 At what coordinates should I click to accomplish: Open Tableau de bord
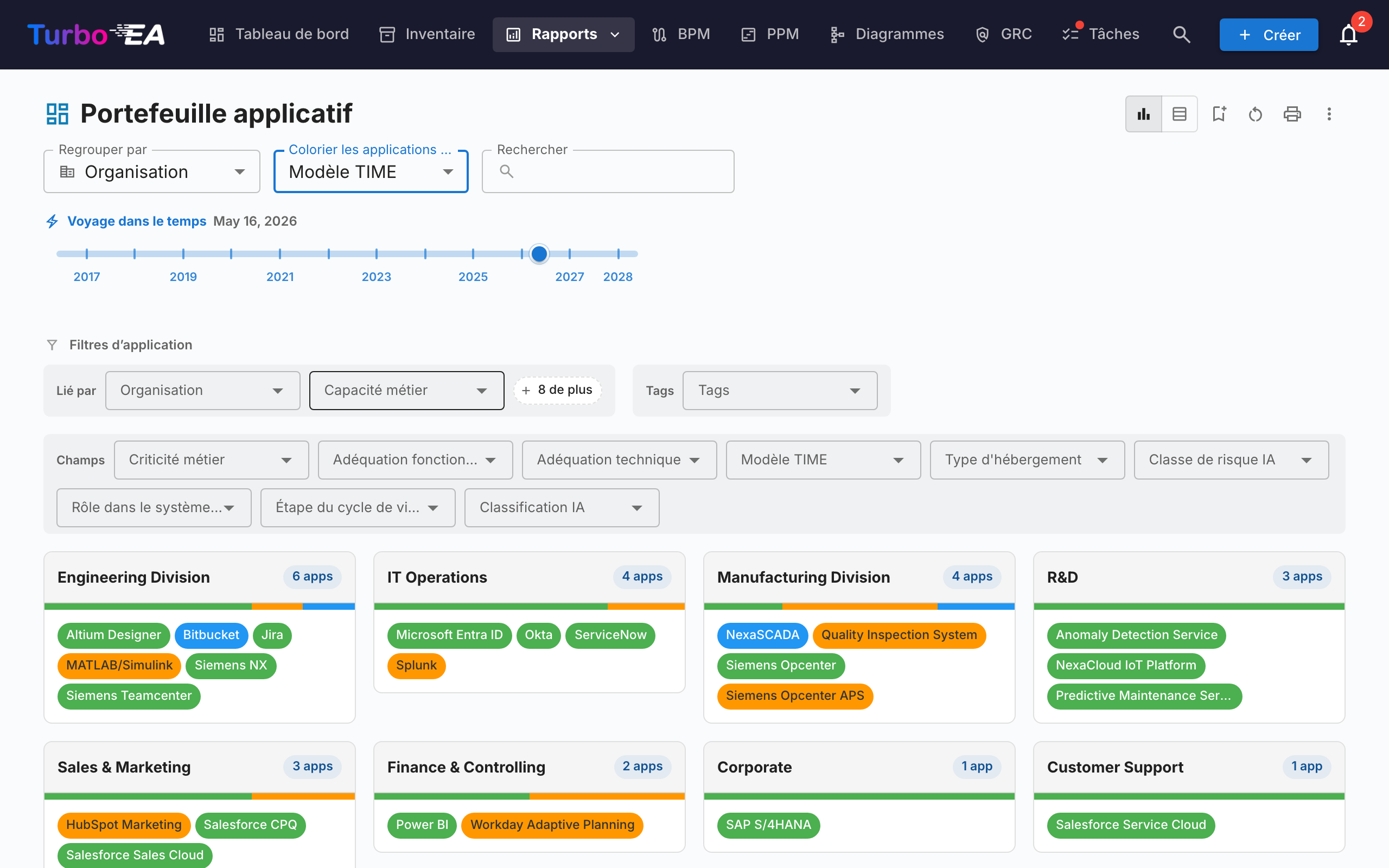[x=279, y=34]
